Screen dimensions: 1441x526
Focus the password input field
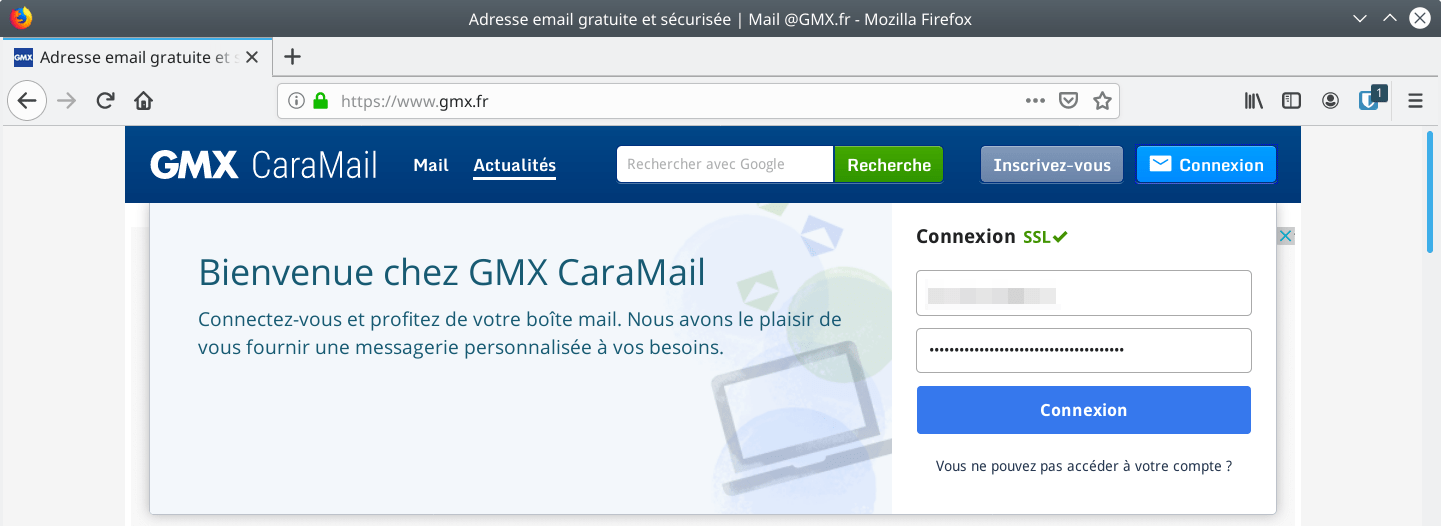point(1084,350)
